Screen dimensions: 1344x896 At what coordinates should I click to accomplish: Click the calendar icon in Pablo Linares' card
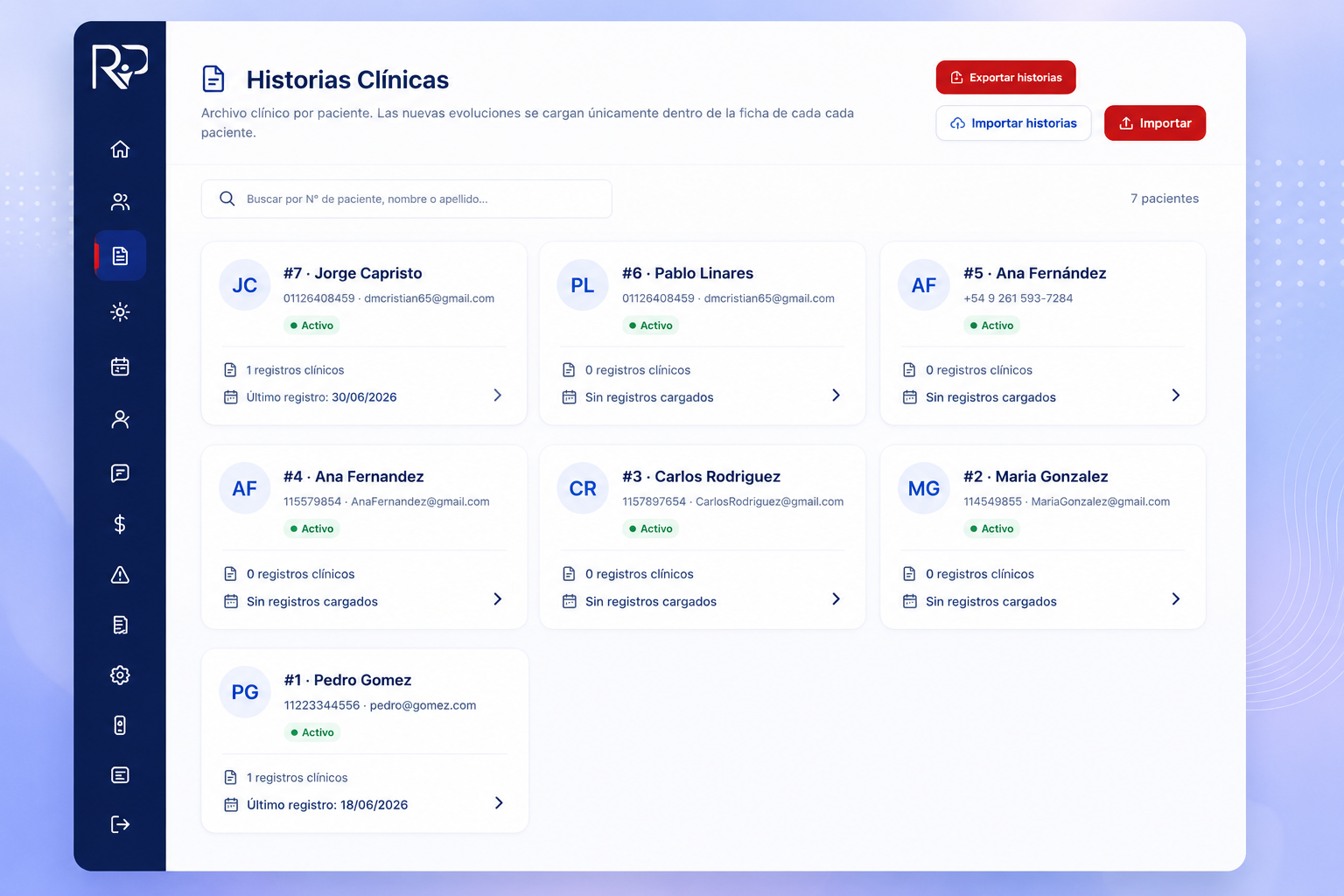point(570,397)
